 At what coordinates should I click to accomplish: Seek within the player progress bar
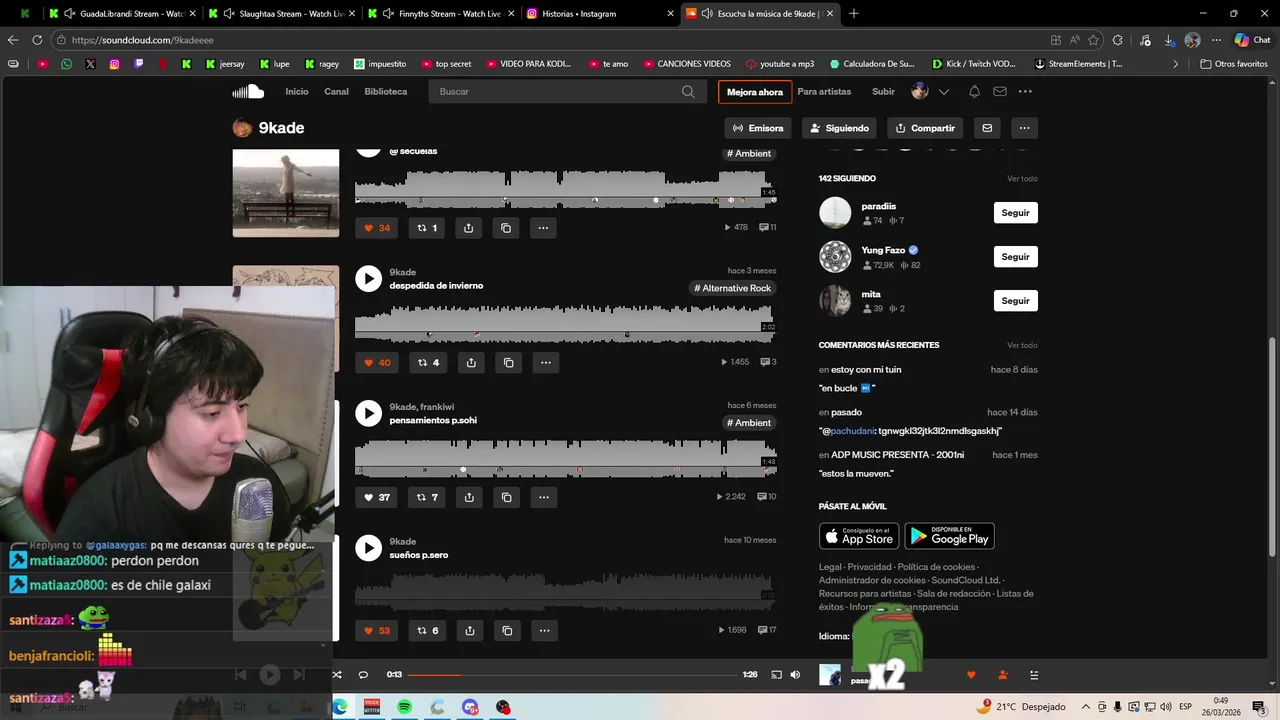click(572, 675)
